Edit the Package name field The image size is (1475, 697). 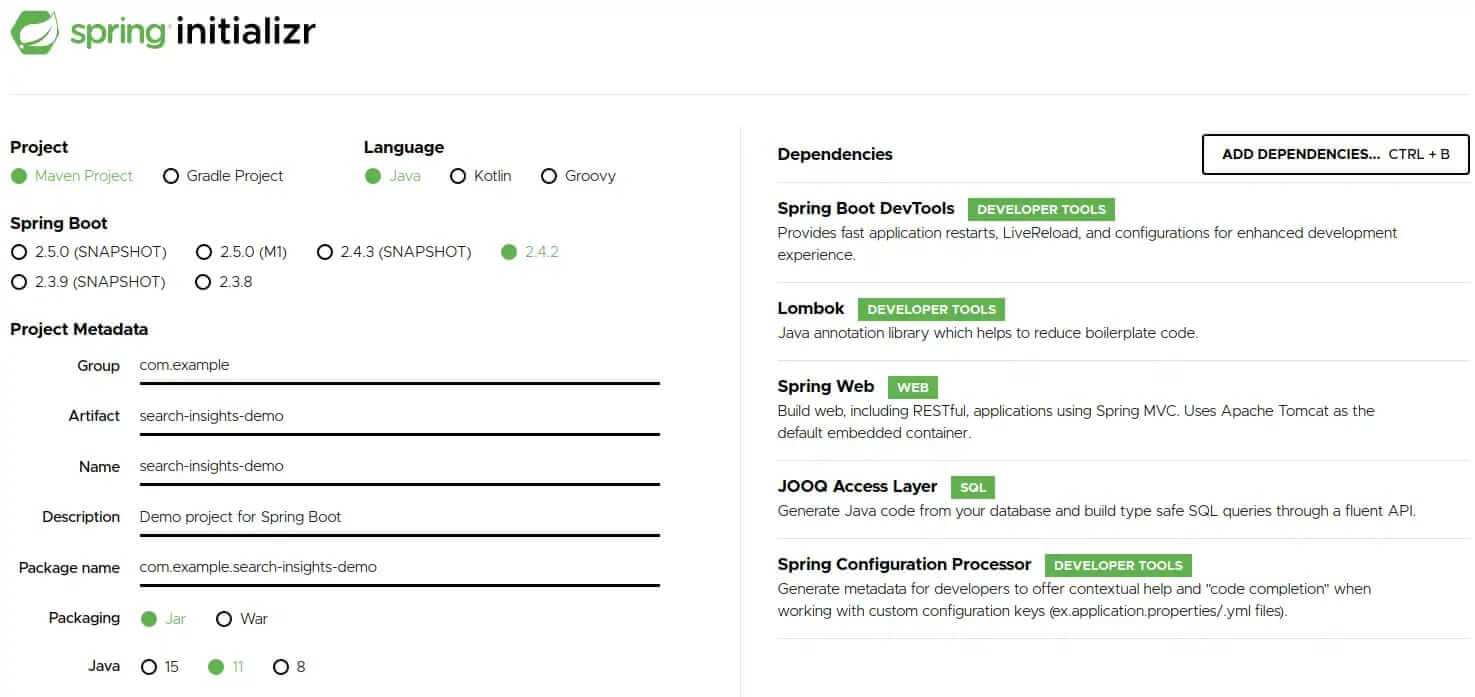pyautogui.click(x=399, y=567)
